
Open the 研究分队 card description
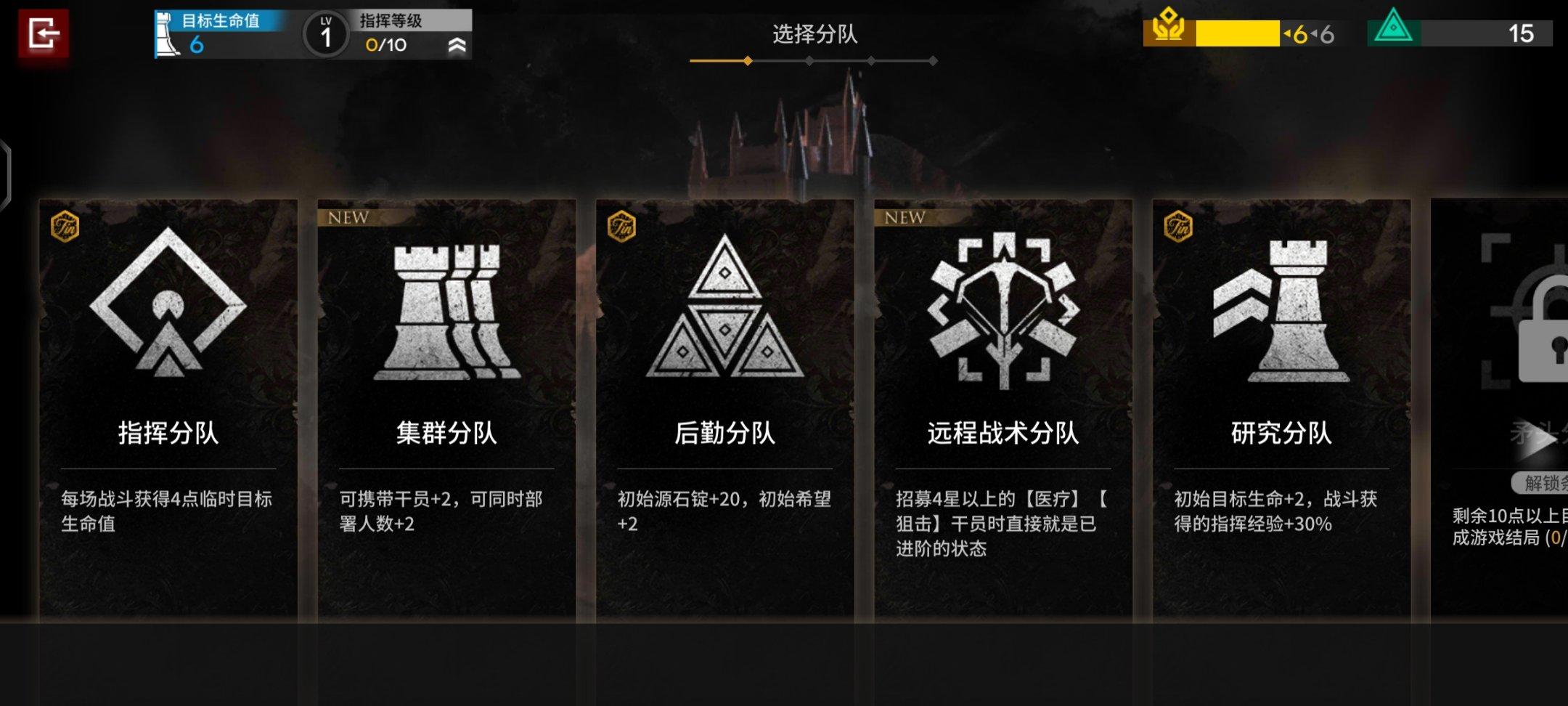(x=1275, y=511)
